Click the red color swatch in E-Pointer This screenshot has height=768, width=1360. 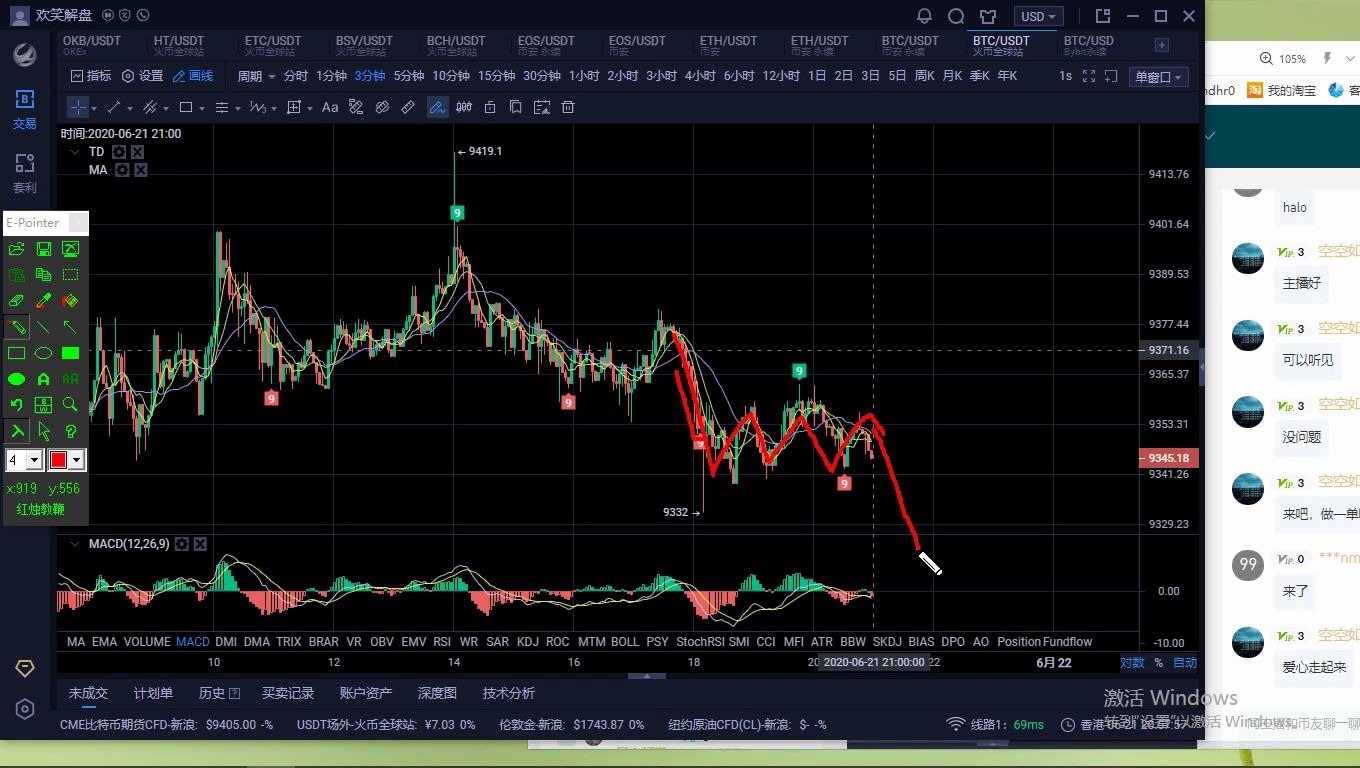pos(58,460)
